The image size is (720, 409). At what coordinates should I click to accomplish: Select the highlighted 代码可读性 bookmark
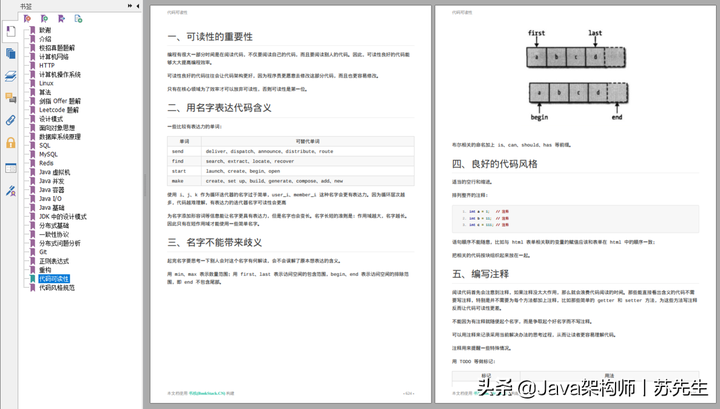(54, 279)
